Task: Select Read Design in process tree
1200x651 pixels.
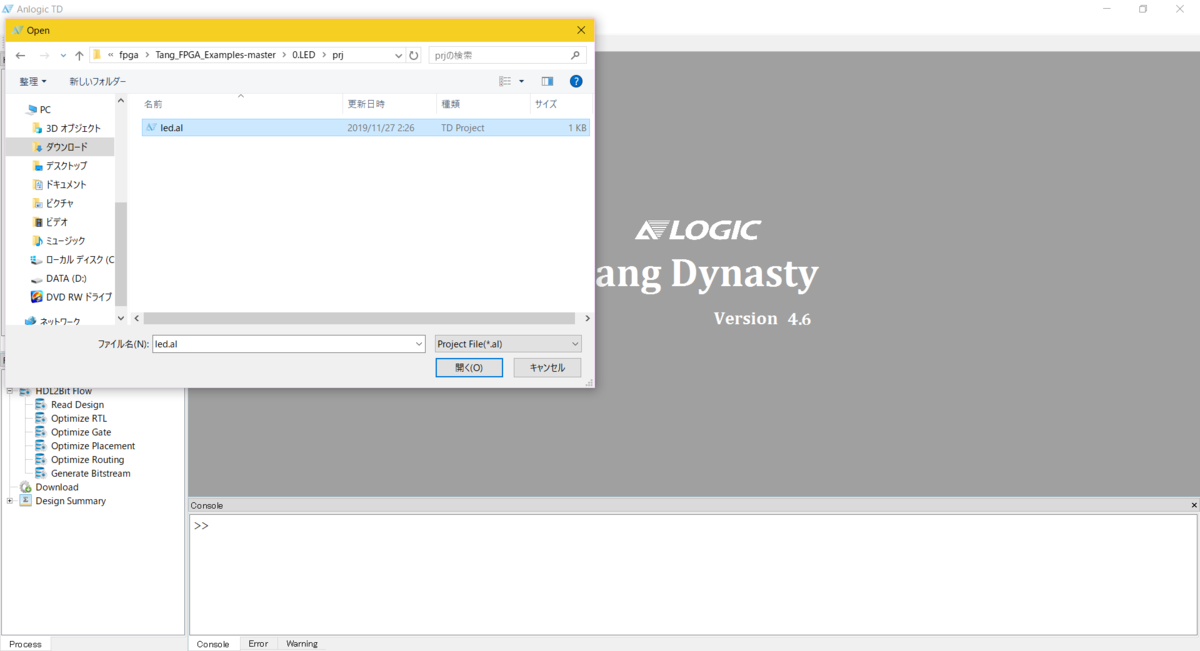Action: (x=77, y=405)
